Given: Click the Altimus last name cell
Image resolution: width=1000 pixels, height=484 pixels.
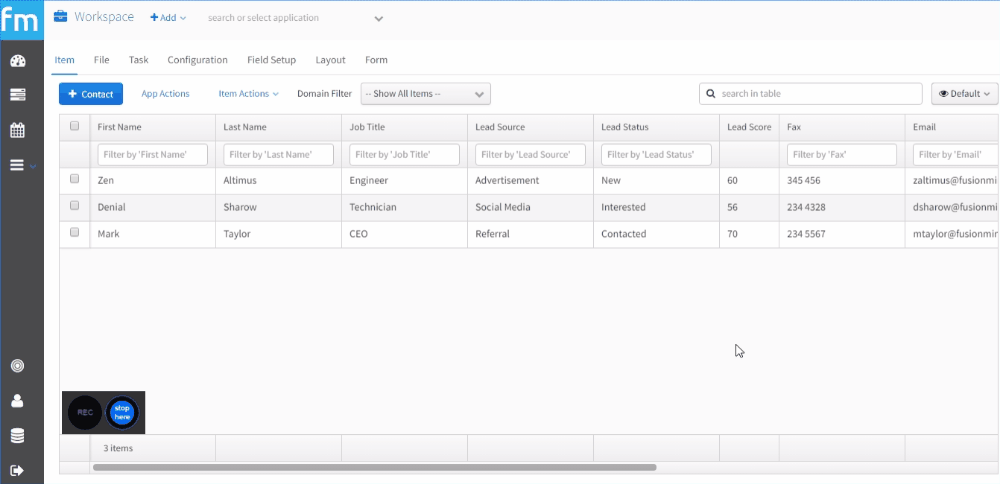Looking at the screenshot, I should [278, 180].
